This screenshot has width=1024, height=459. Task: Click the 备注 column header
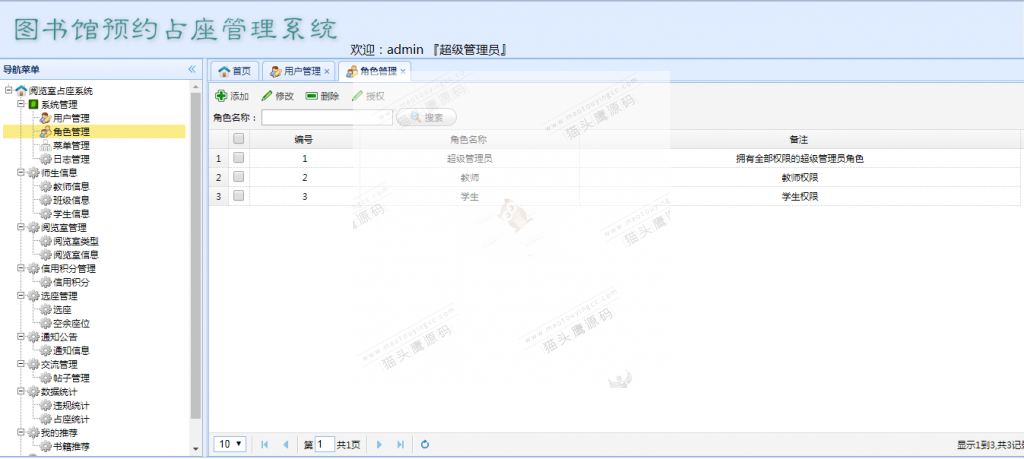click(x=799, y=139)
